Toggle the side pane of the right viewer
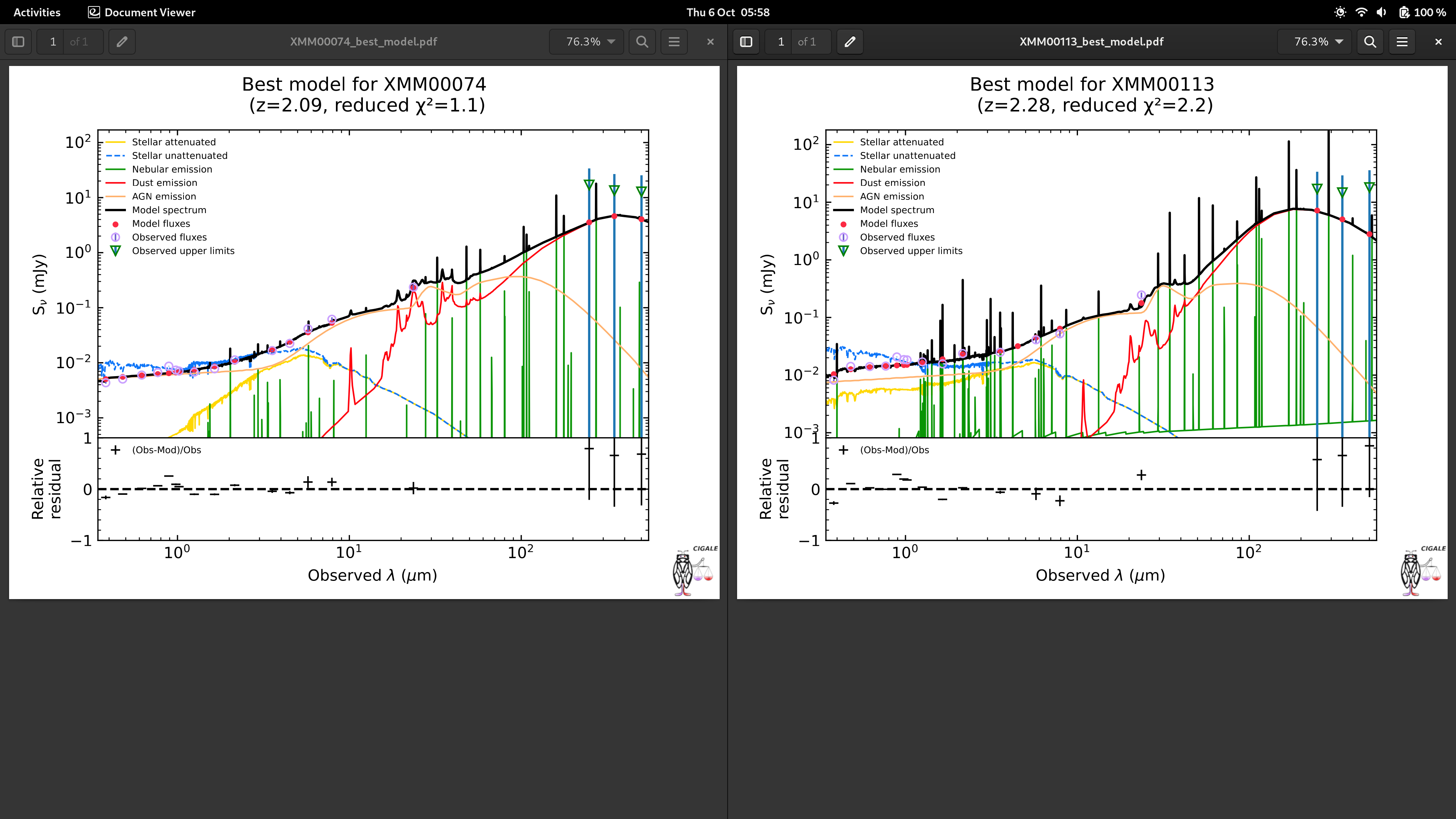Image resolution: width=1456 pixels, height=819 pixels. click(746, 41)
